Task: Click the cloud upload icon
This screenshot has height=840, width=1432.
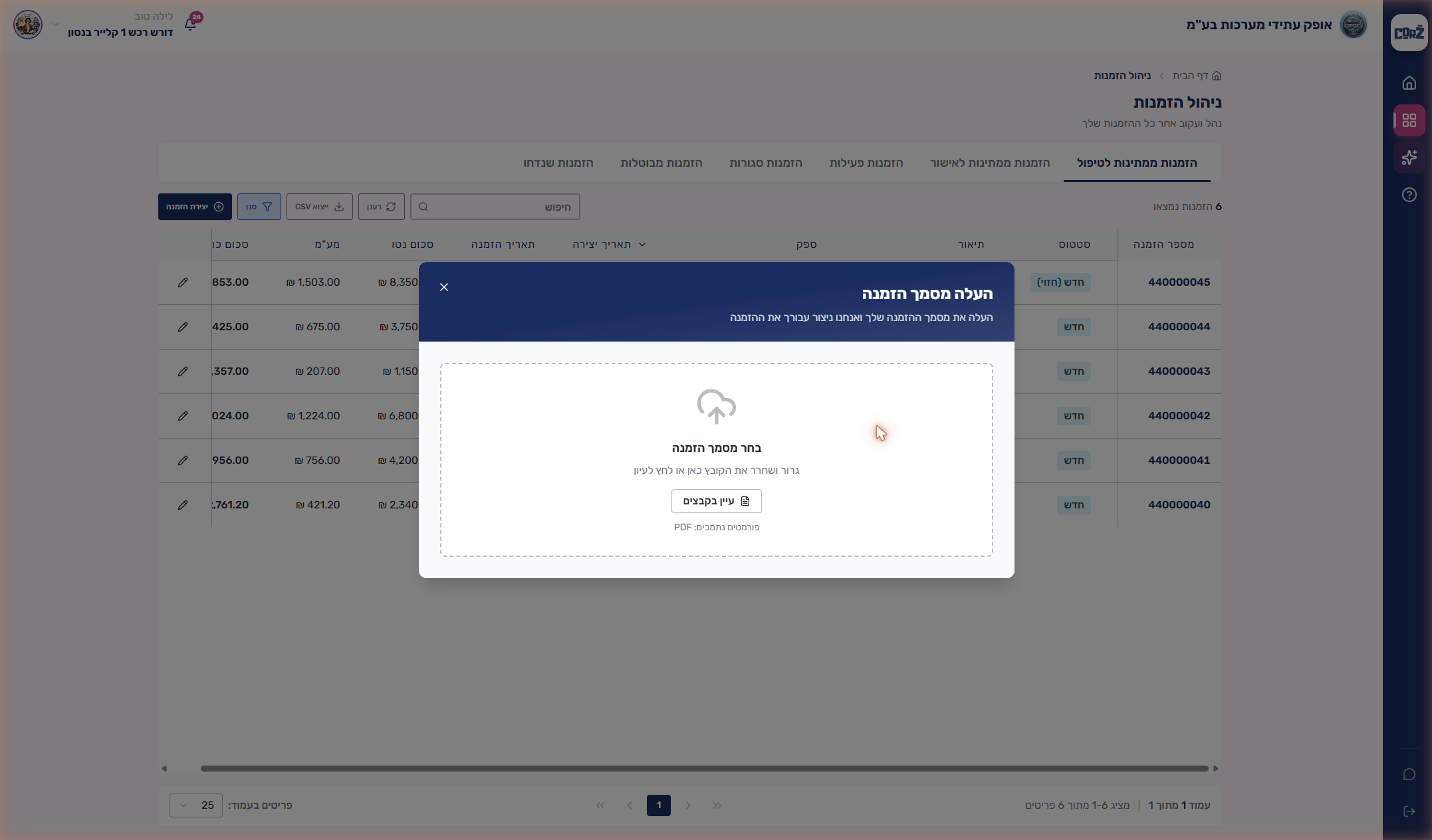Action: tap(716, 407)
